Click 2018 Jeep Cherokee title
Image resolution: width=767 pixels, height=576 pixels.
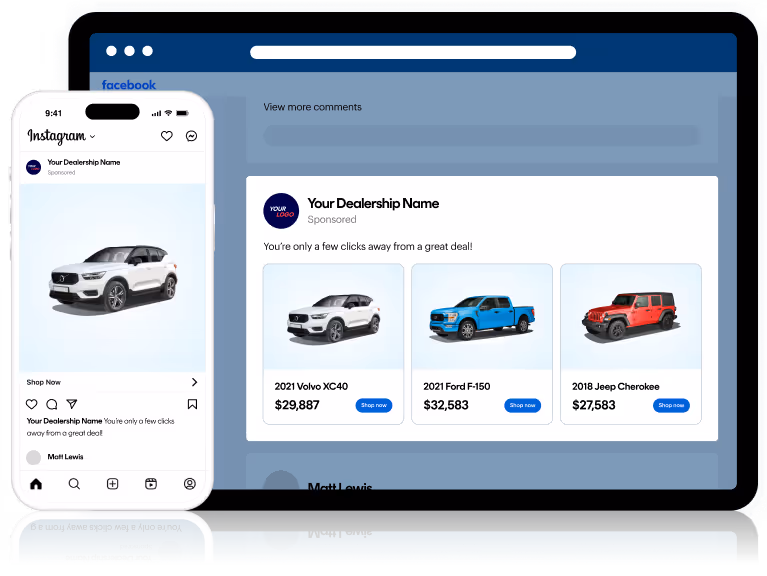pyautogui.click(x=615, y=386)
